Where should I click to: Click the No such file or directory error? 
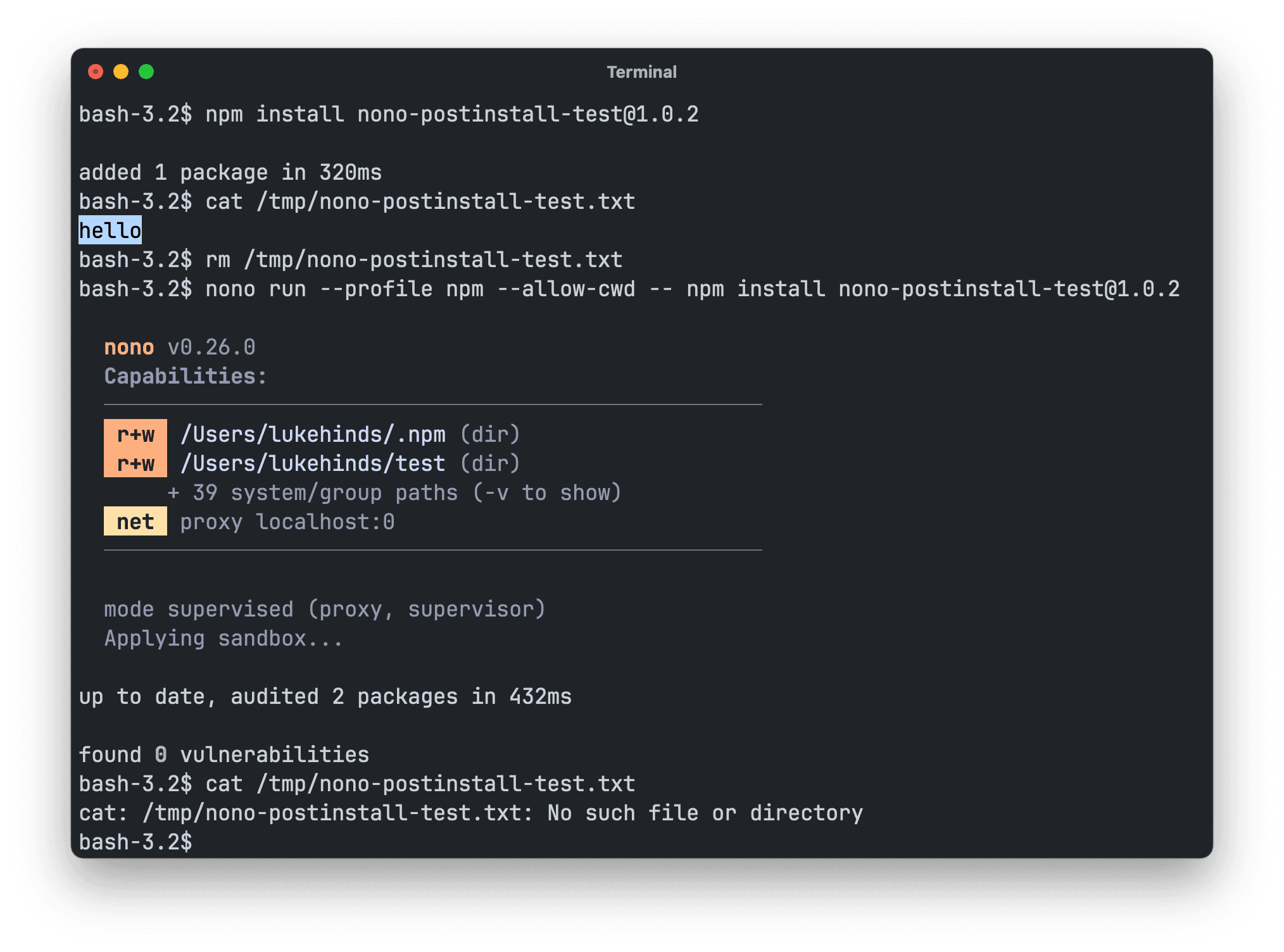click(705, 813)
